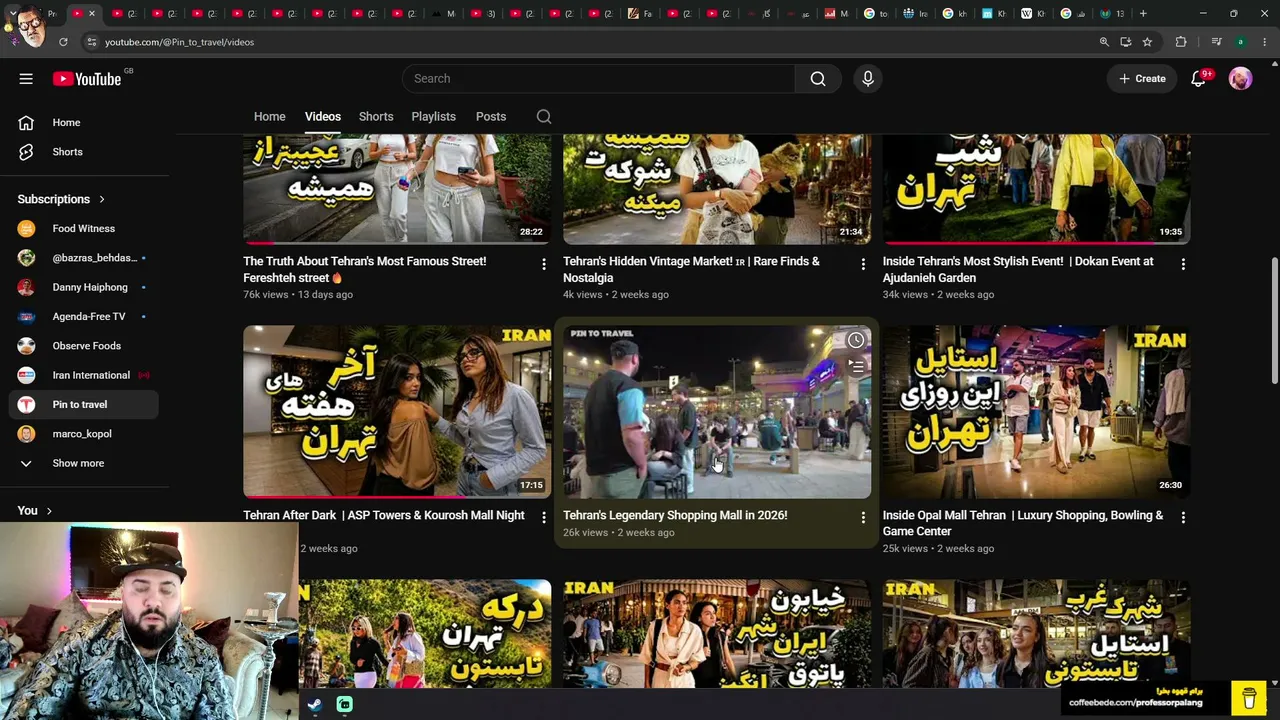This screenshot has height=720, width=1280.
Task: Expand Show more subscriptions
Action: pos(84,463)
